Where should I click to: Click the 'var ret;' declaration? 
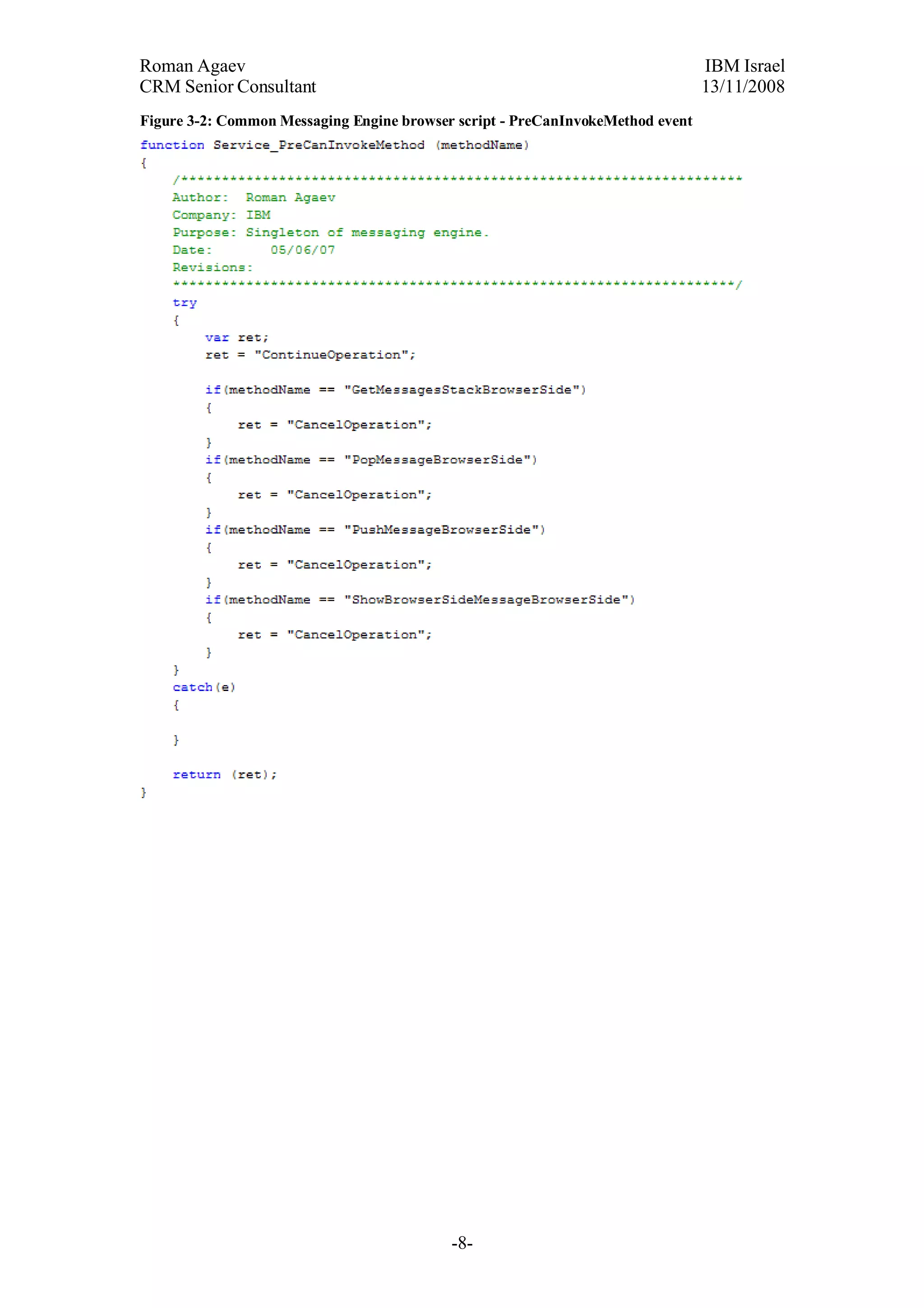tap(237, 338)
